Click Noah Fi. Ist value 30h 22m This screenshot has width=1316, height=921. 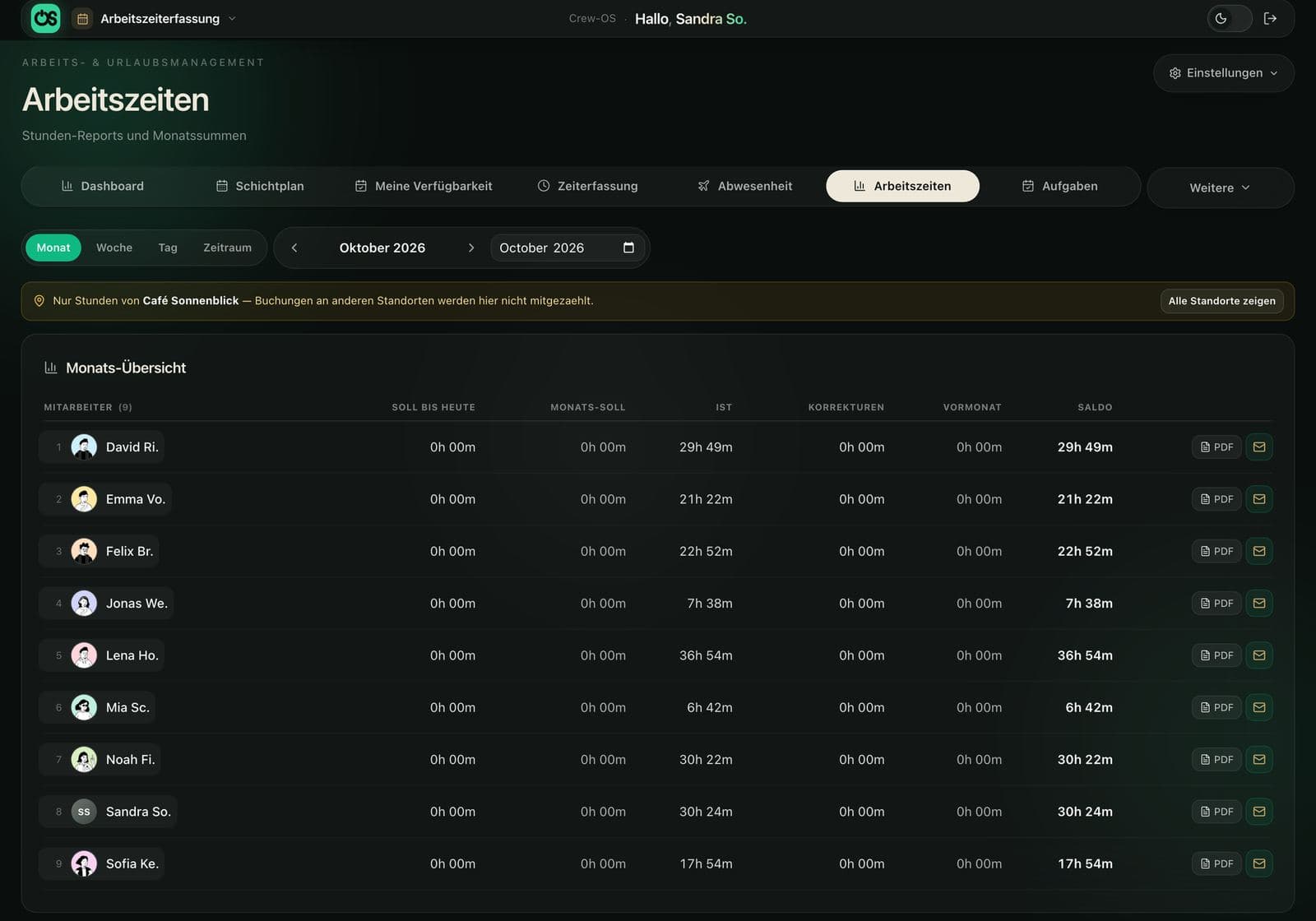706,760
